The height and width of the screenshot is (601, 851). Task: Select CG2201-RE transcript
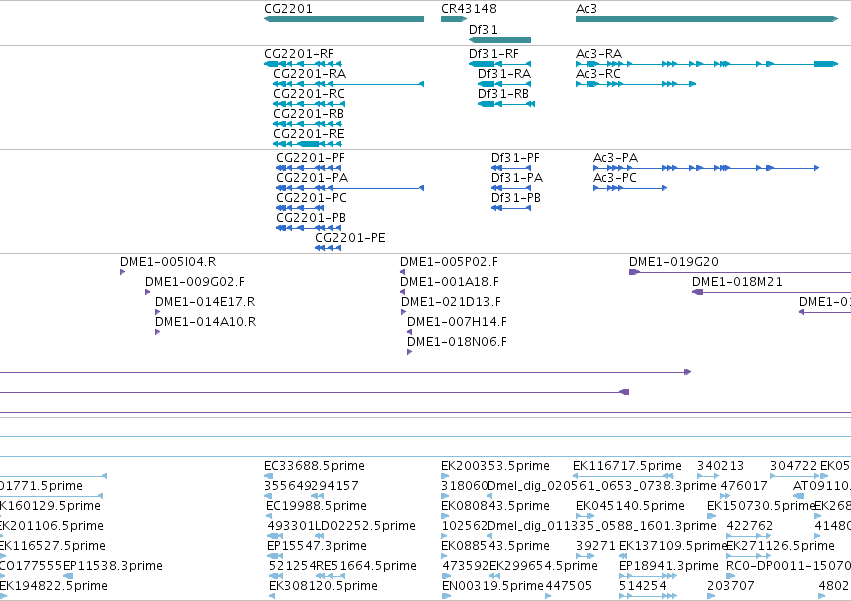307,144
